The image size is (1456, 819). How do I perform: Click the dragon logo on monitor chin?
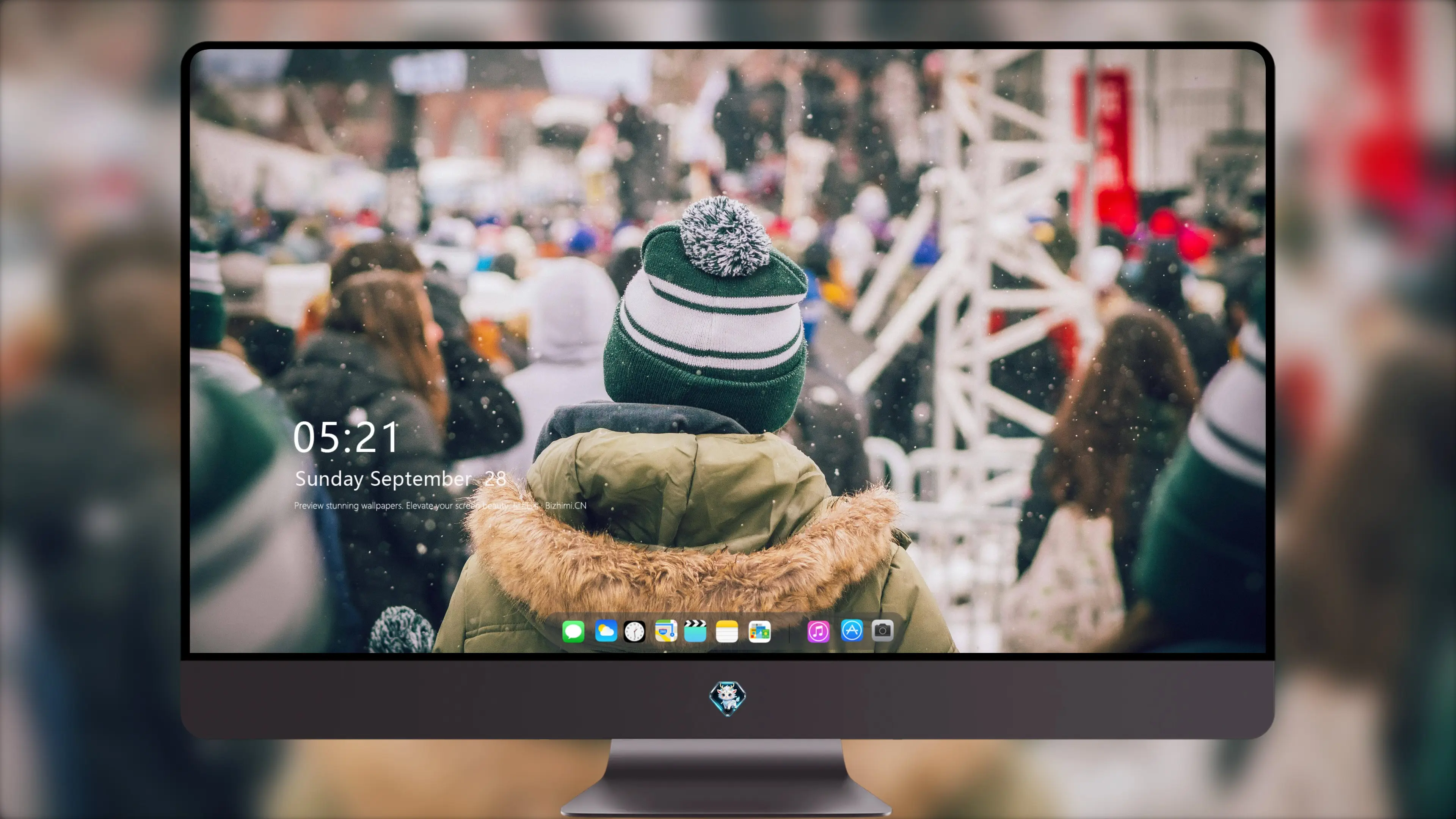pyautogui.click(x=728, y=698)
